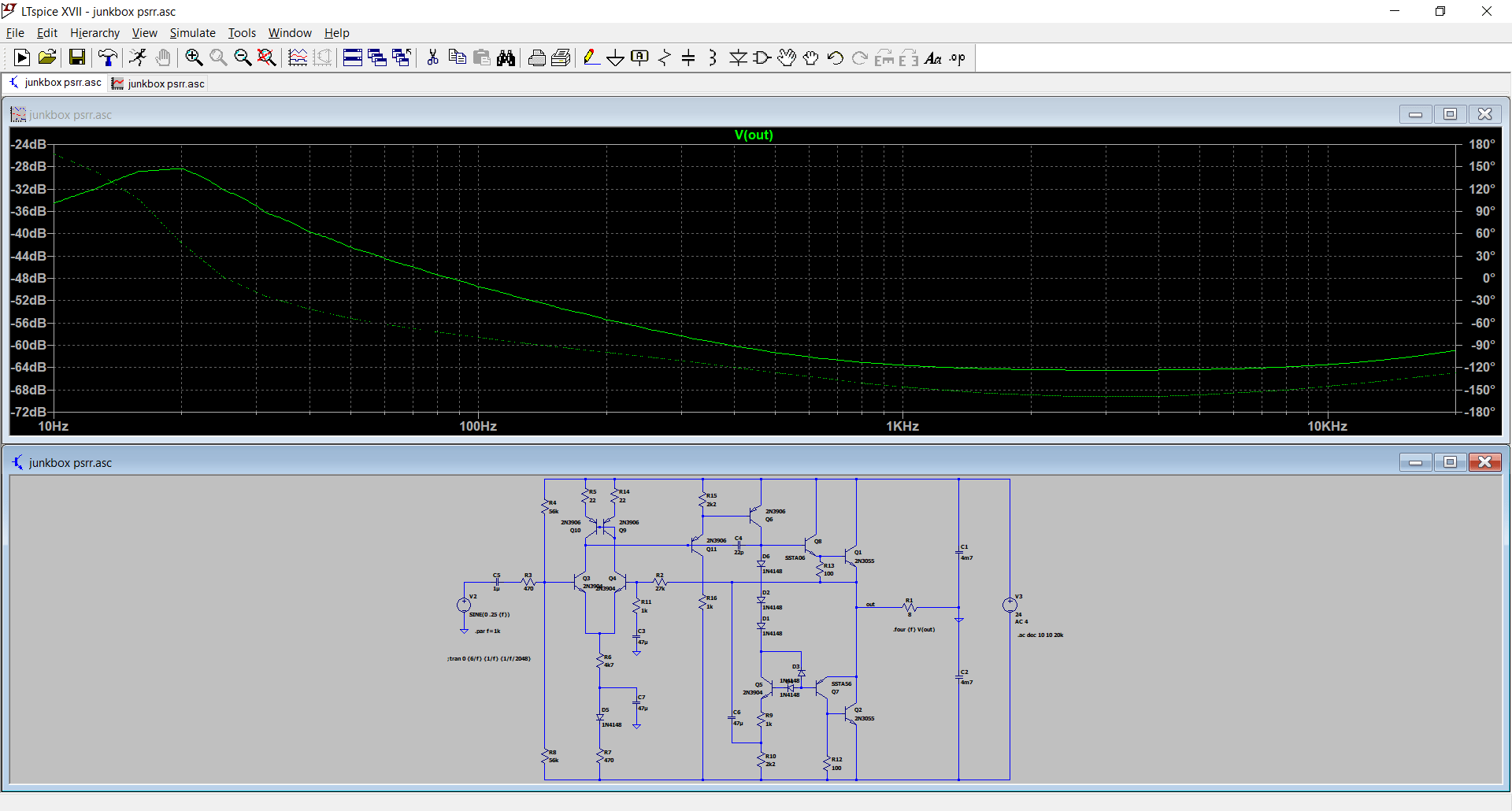
Task: Click the Print Setup icon
Action: [x=561, y=57]
